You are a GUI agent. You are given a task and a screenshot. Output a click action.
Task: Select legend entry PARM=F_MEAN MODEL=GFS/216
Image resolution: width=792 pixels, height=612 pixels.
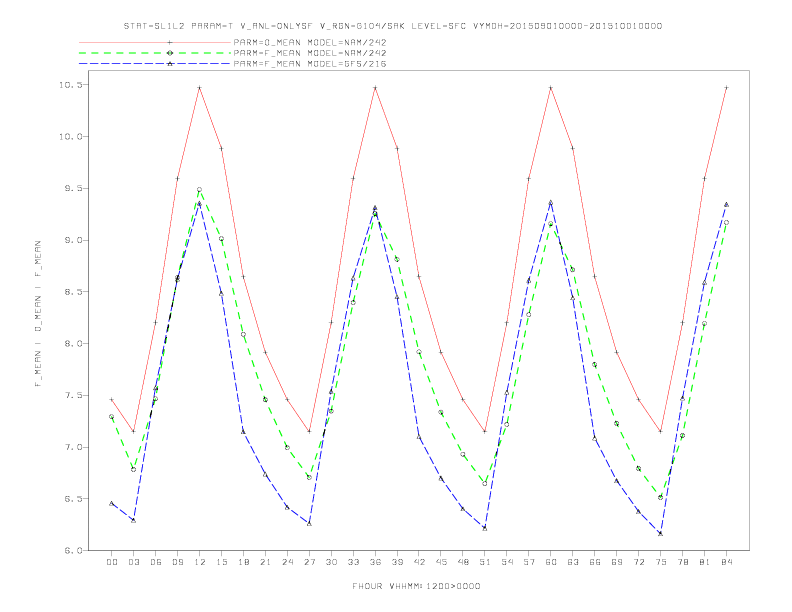(x=310, y=64)
